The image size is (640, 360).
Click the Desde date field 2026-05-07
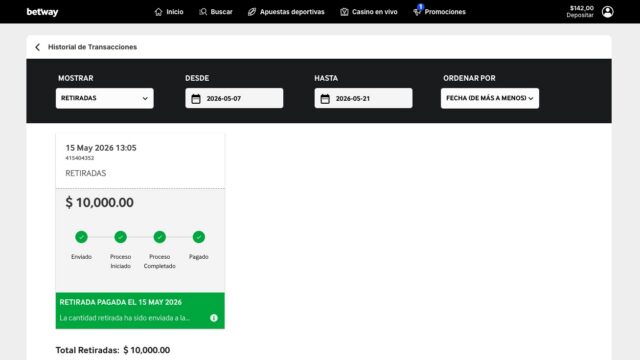(234, 98)
